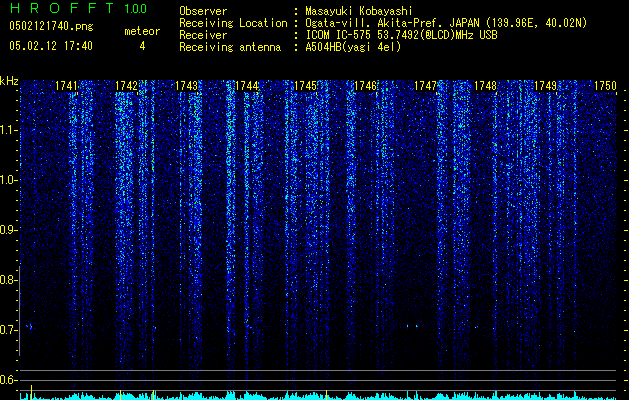Image resolution: width=629 pixels, height=400 pixels.
Task: Click the version number 1.0.0
Action: 136,8
